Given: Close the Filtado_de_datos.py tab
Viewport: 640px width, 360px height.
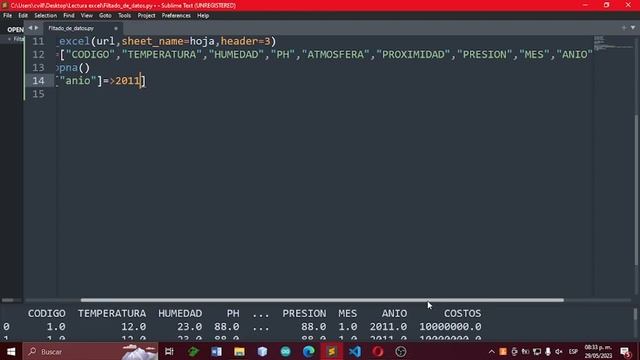Looking at the screenshot, I should (x=116, y=28).
